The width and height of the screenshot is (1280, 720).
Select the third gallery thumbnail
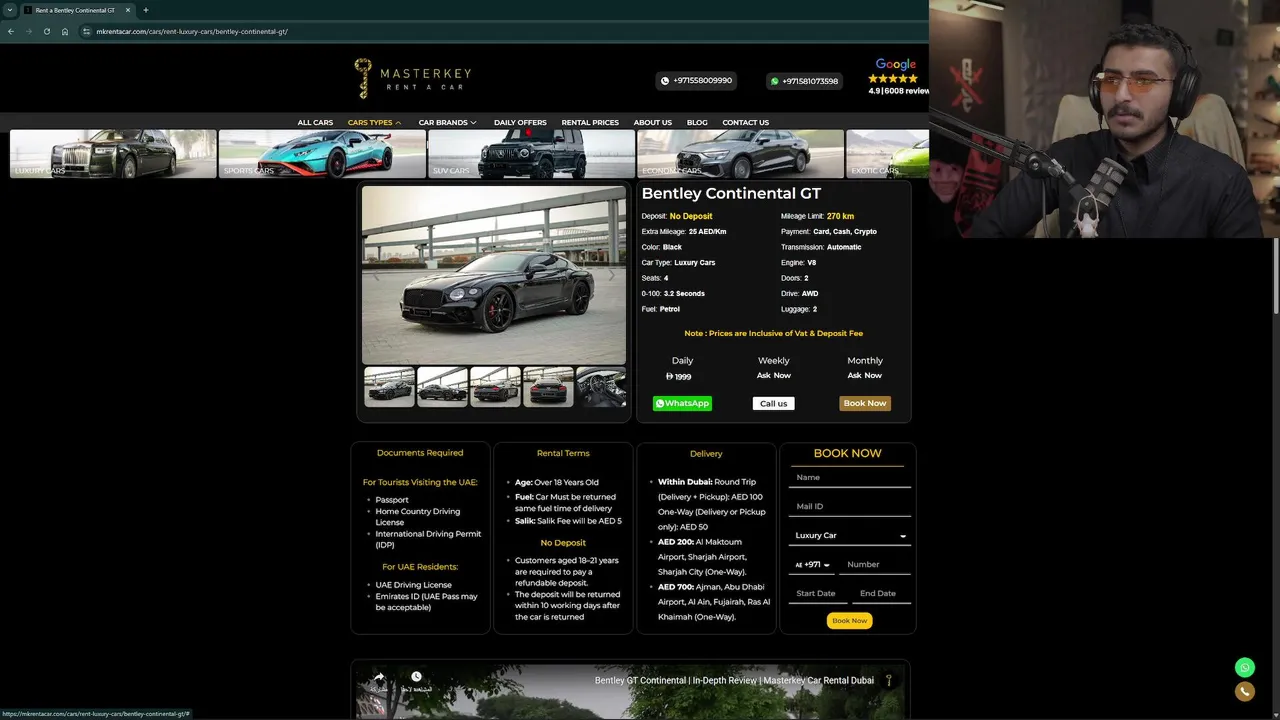[x=495, y=387]
